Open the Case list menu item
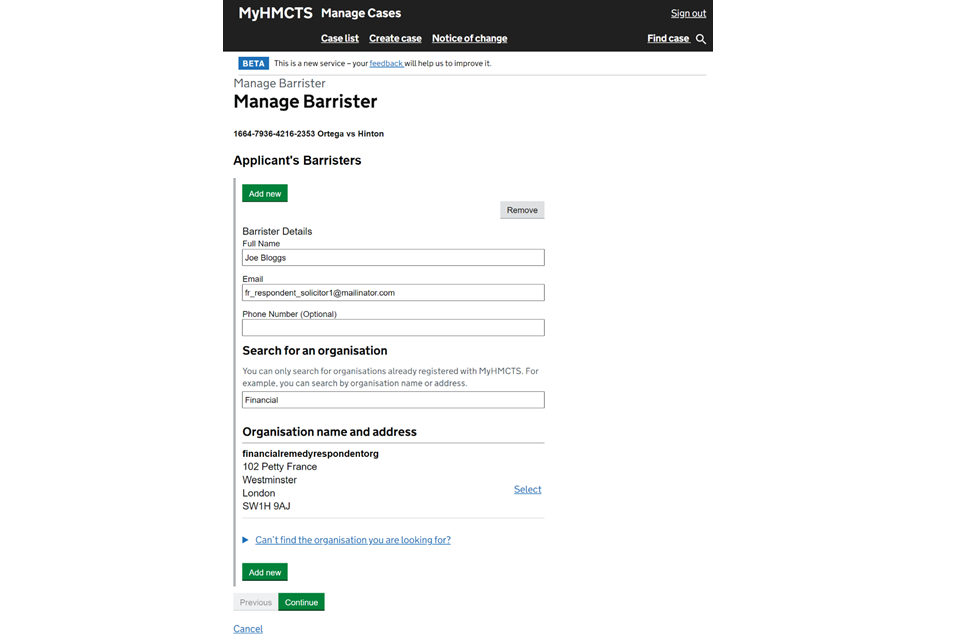The height and width of the screenshot is (640, 960). pos(339,39)
